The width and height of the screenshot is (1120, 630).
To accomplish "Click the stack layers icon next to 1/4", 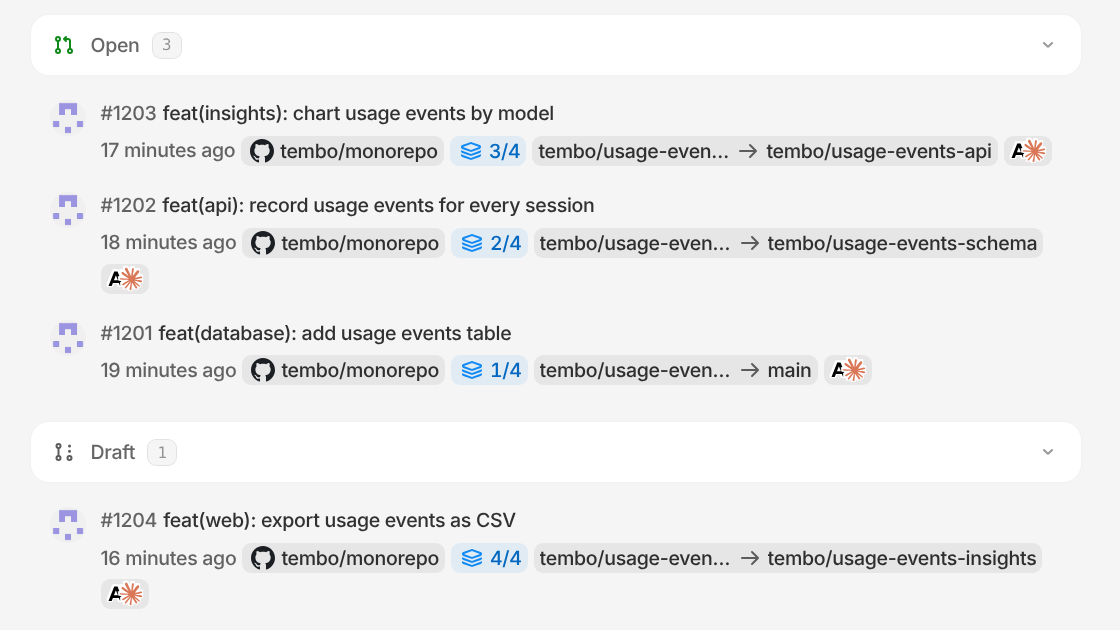I will point(471,370).
